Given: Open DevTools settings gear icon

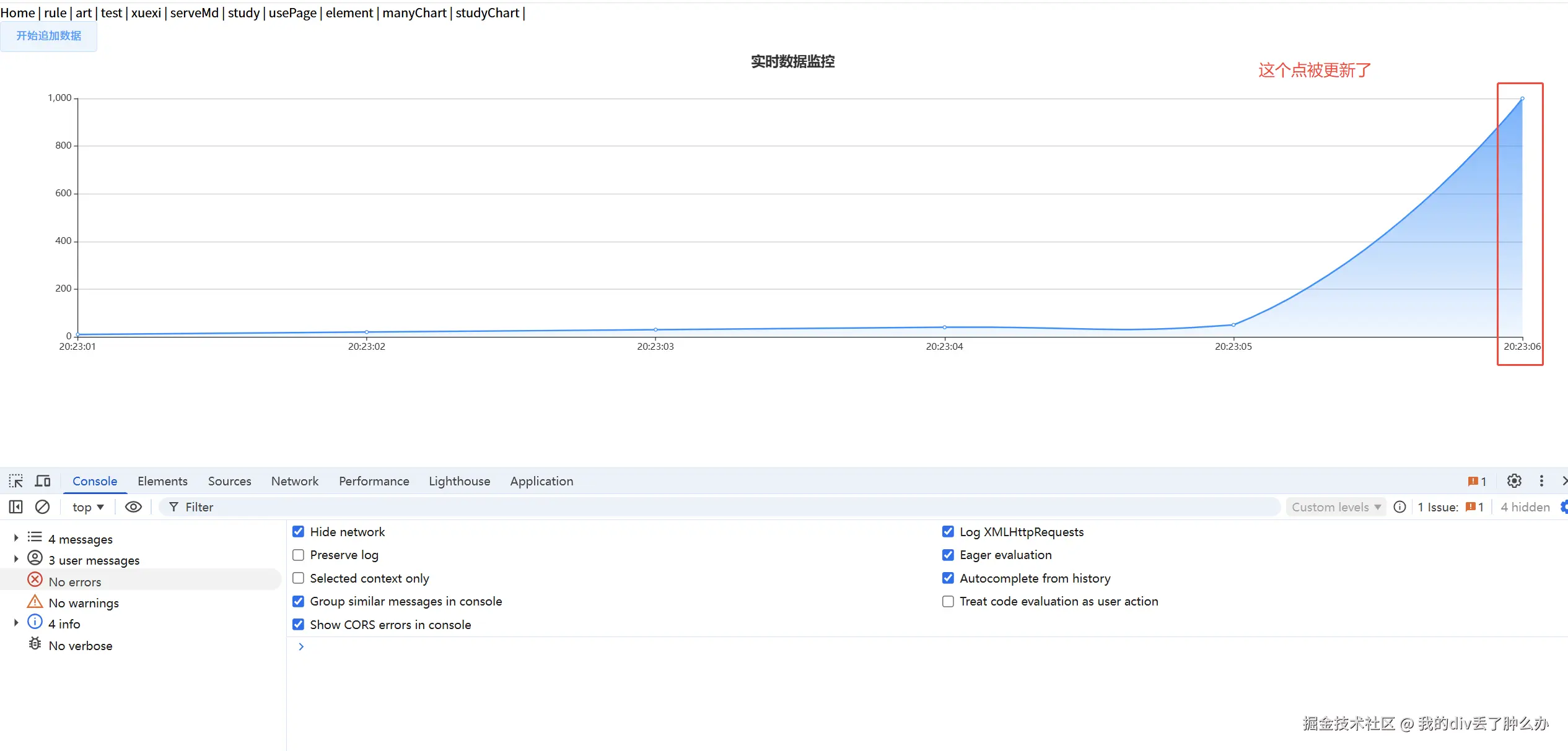Looking at the screenshot, I should click(1514, 481).
